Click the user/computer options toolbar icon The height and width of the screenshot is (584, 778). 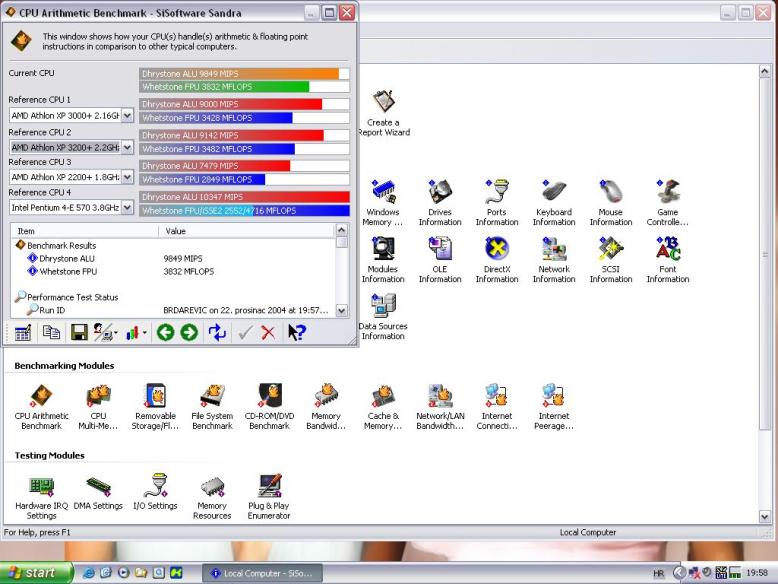pyautogui.click(x=103, y=332)
